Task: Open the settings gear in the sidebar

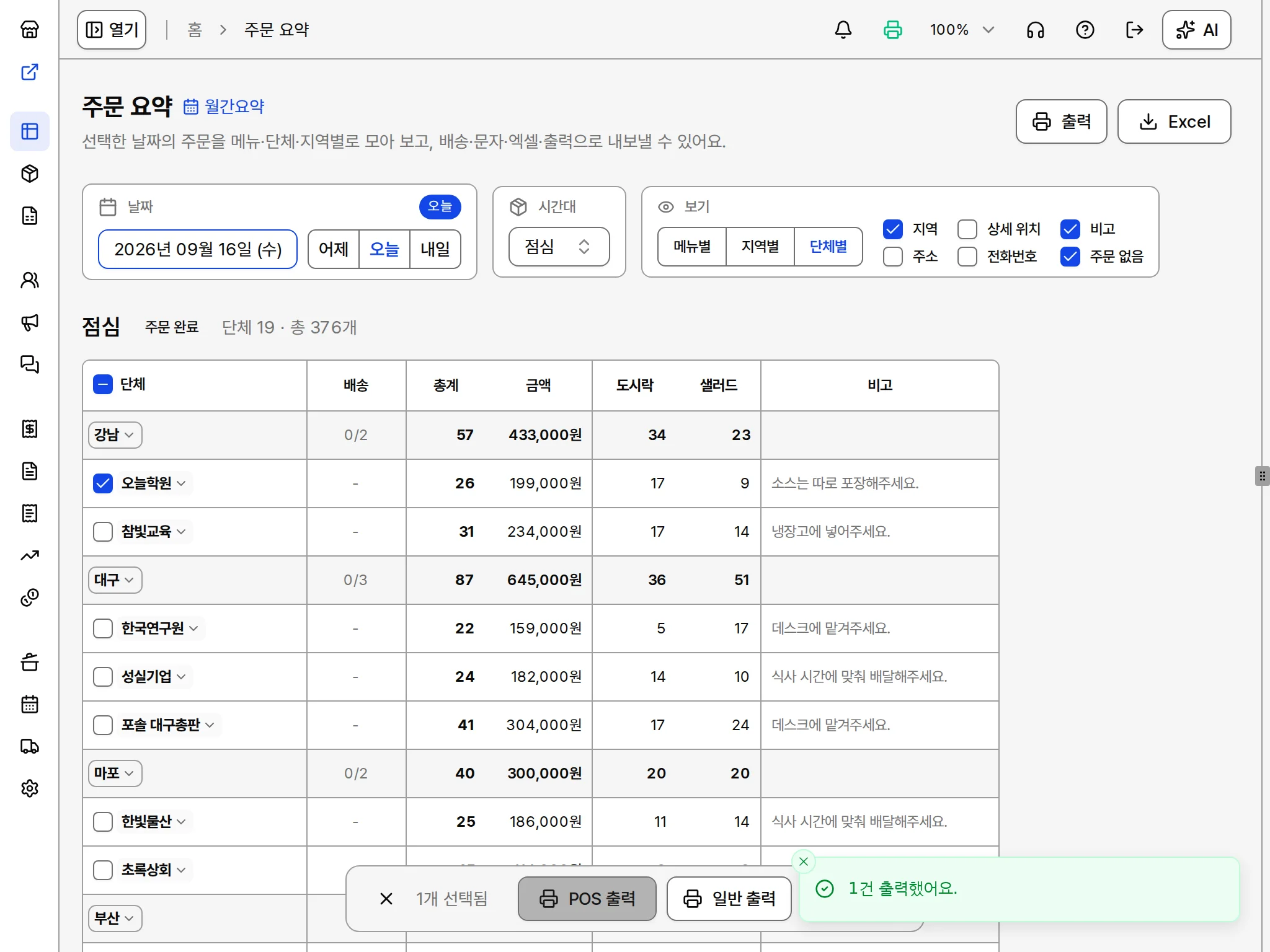Action: [x=30, y=788]
